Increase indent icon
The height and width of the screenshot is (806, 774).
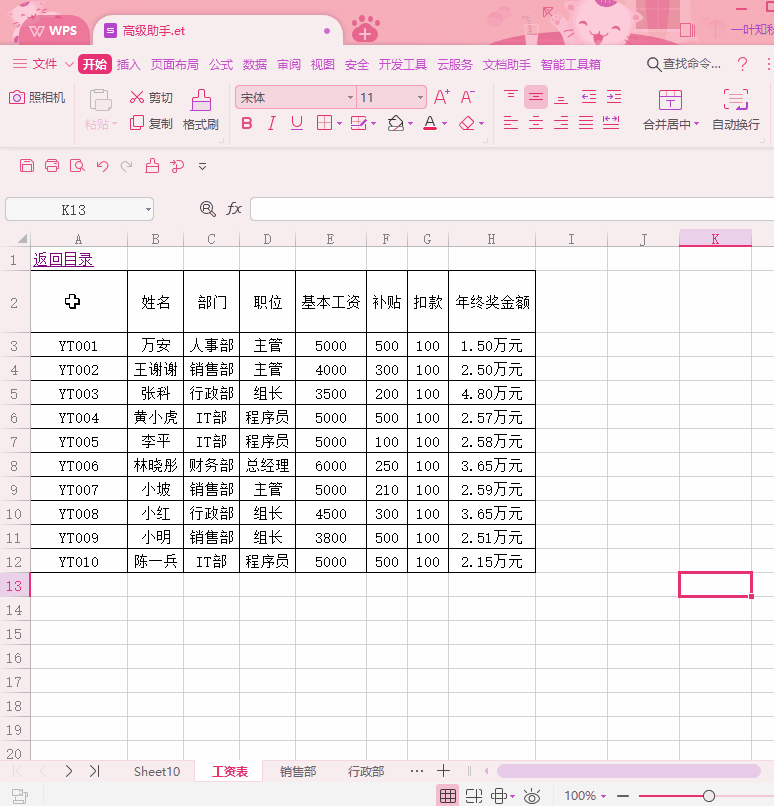pos(614,97)
